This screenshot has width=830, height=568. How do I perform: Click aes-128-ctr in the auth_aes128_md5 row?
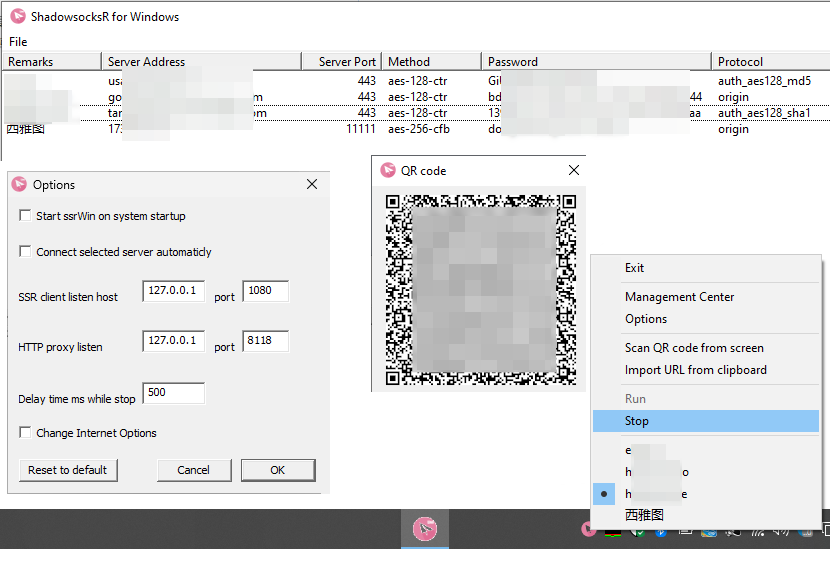point(418,81)
